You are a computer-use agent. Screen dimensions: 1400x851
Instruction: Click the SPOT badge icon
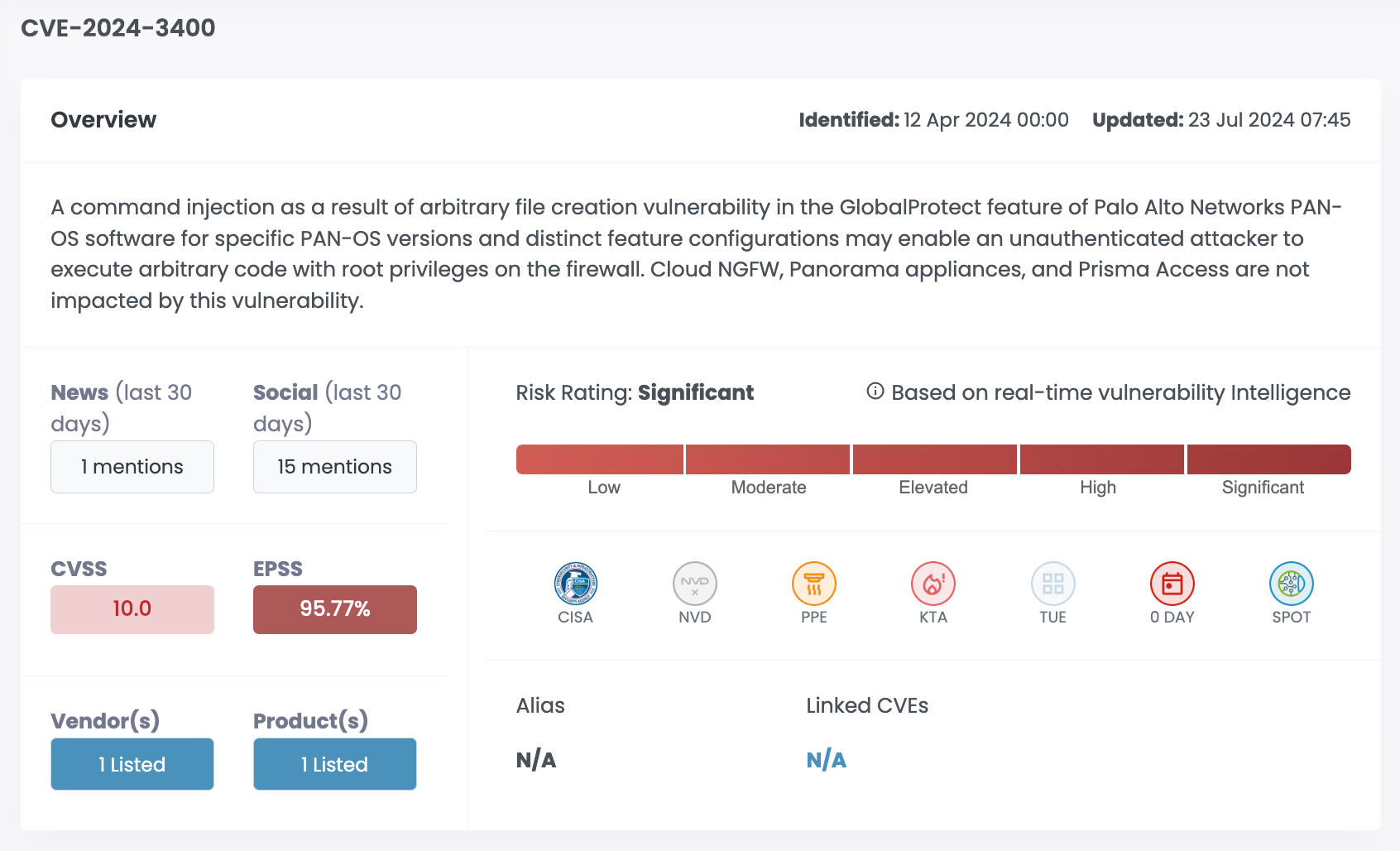point(1291,584)
